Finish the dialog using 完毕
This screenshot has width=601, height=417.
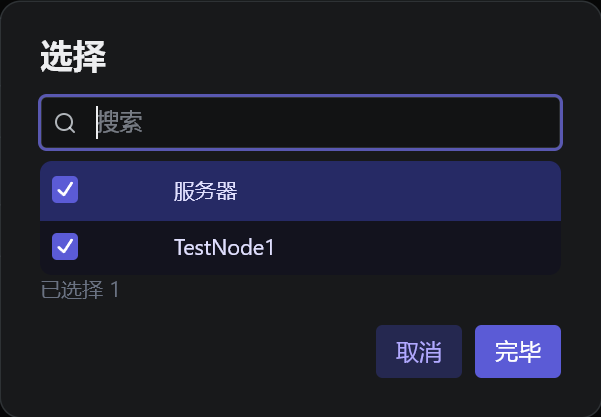click(518, 352)
